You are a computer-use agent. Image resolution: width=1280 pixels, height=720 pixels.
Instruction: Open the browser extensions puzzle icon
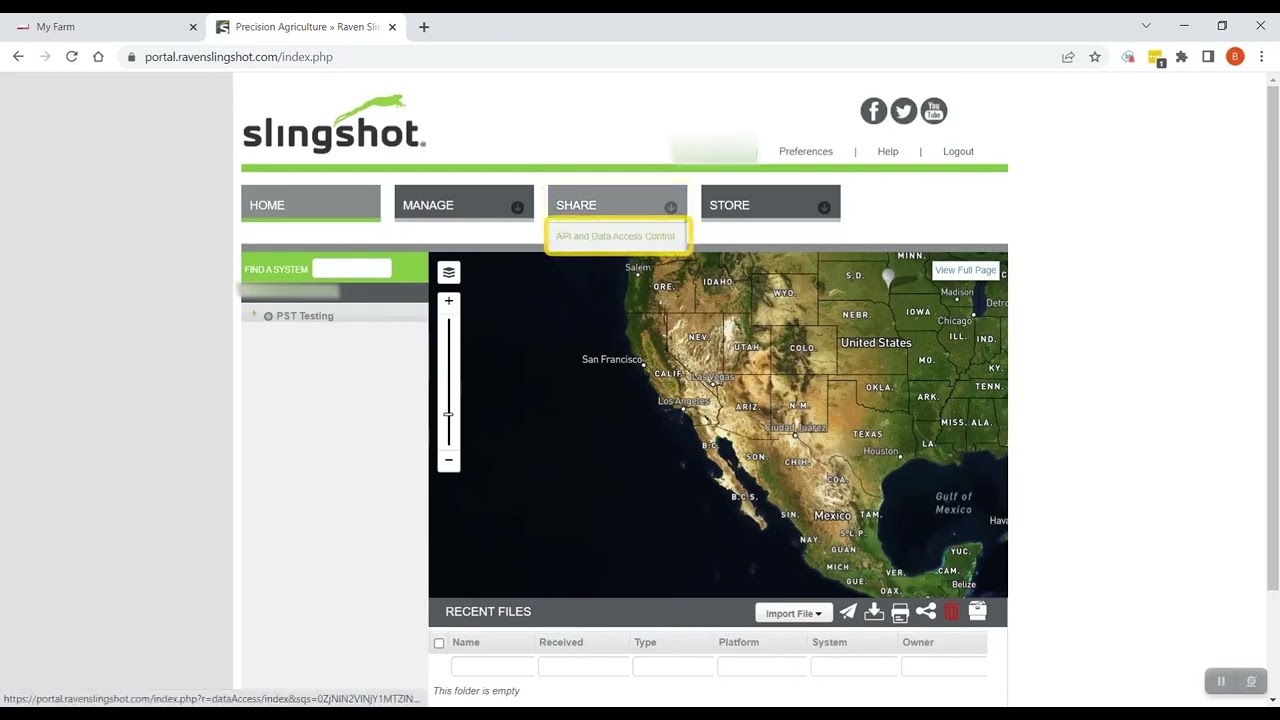point(1182,57)
